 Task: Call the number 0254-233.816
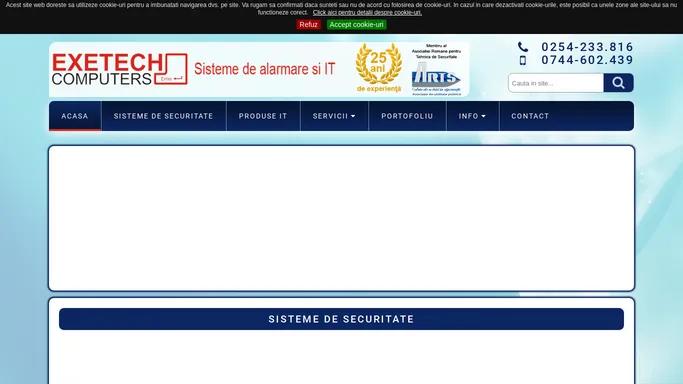point(587,47)
